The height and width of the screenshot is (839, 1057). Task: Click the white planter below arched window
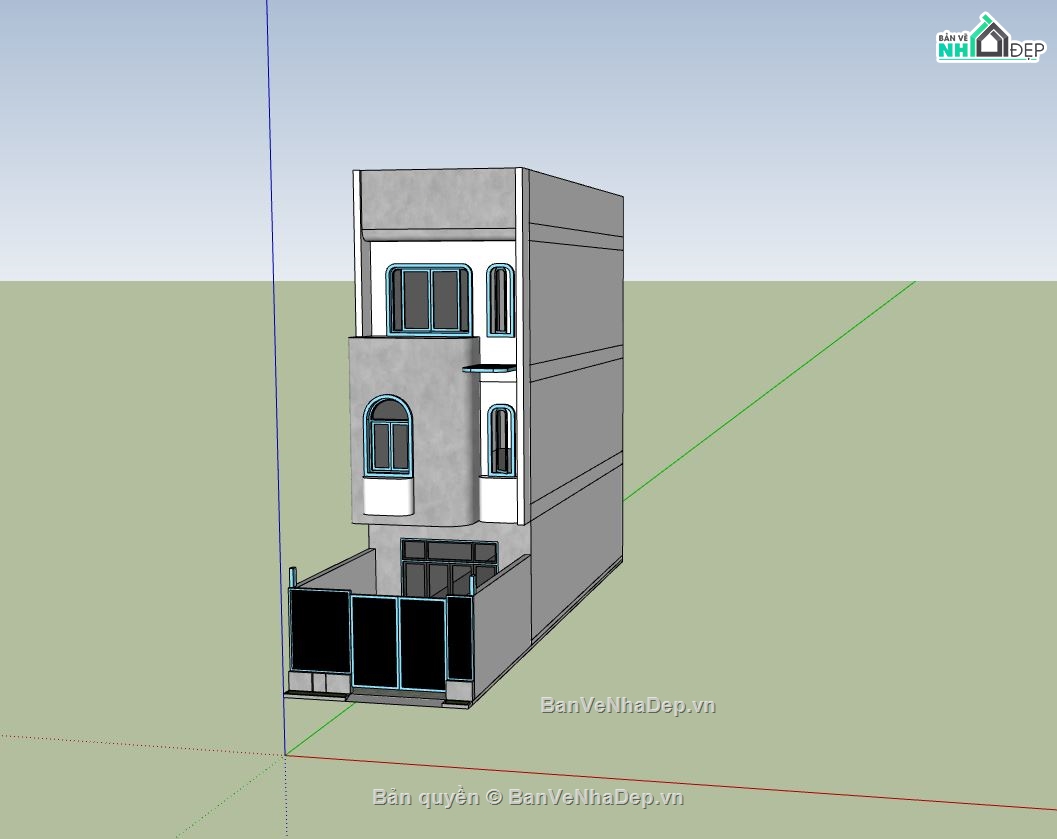[388, 496]
